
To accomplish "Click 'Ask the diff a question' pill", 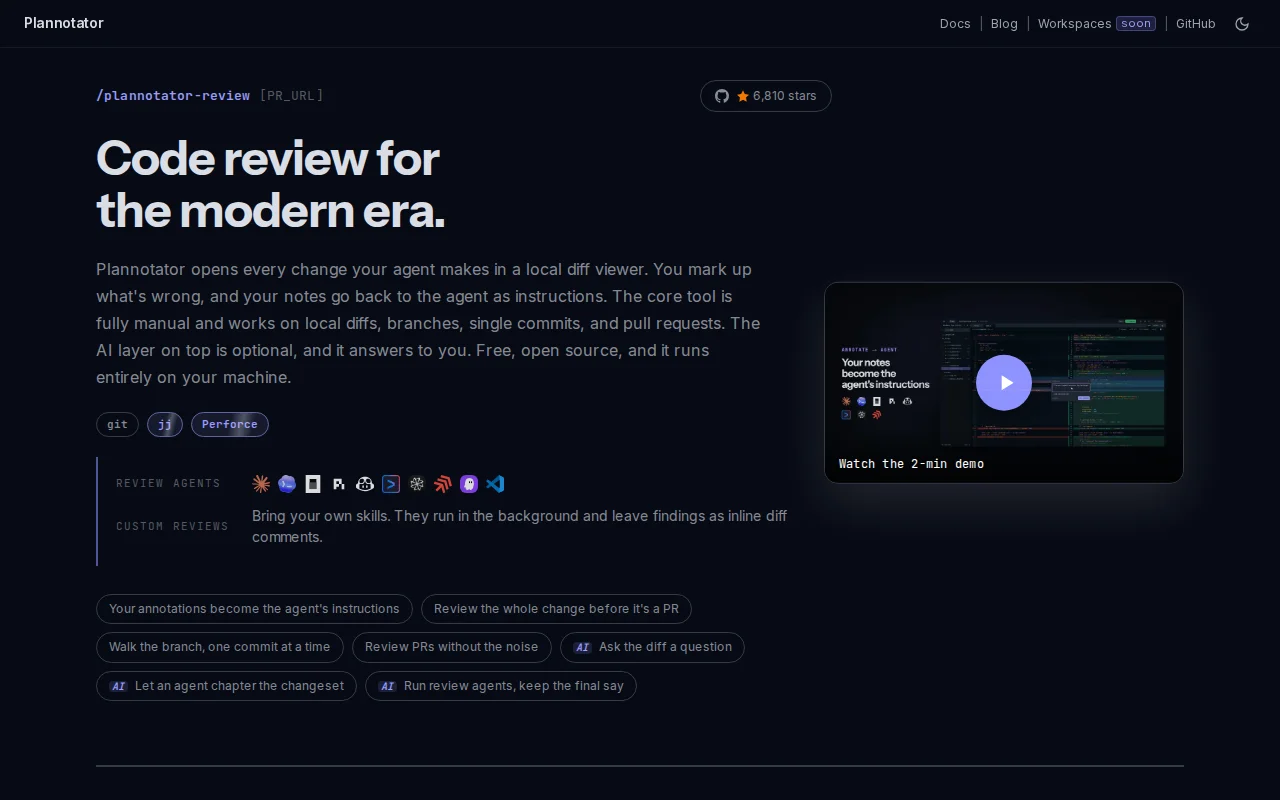I will [x=652, y=647].
